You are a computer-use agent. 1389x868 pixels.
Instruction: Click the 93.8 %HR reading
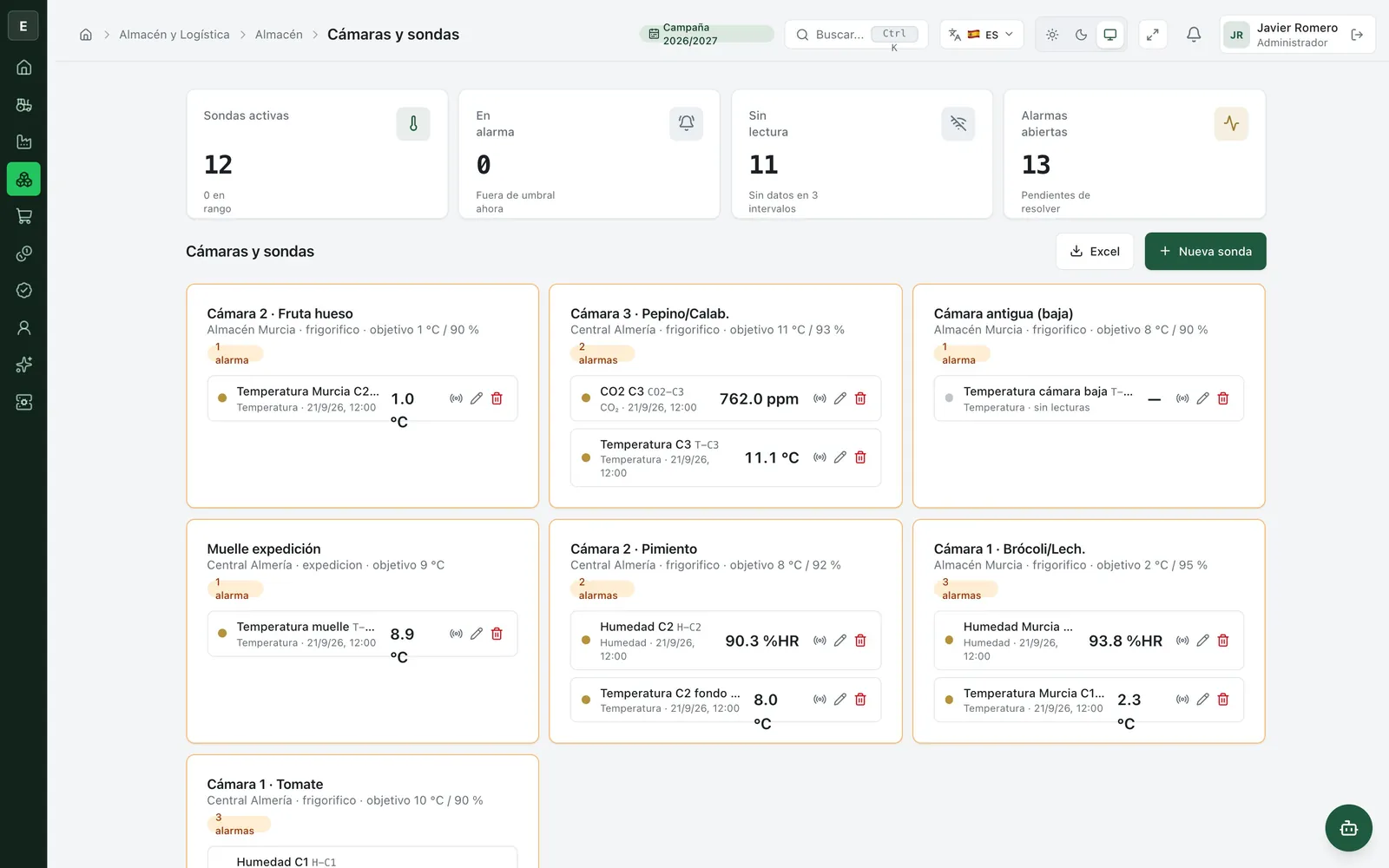point(1125,641)
